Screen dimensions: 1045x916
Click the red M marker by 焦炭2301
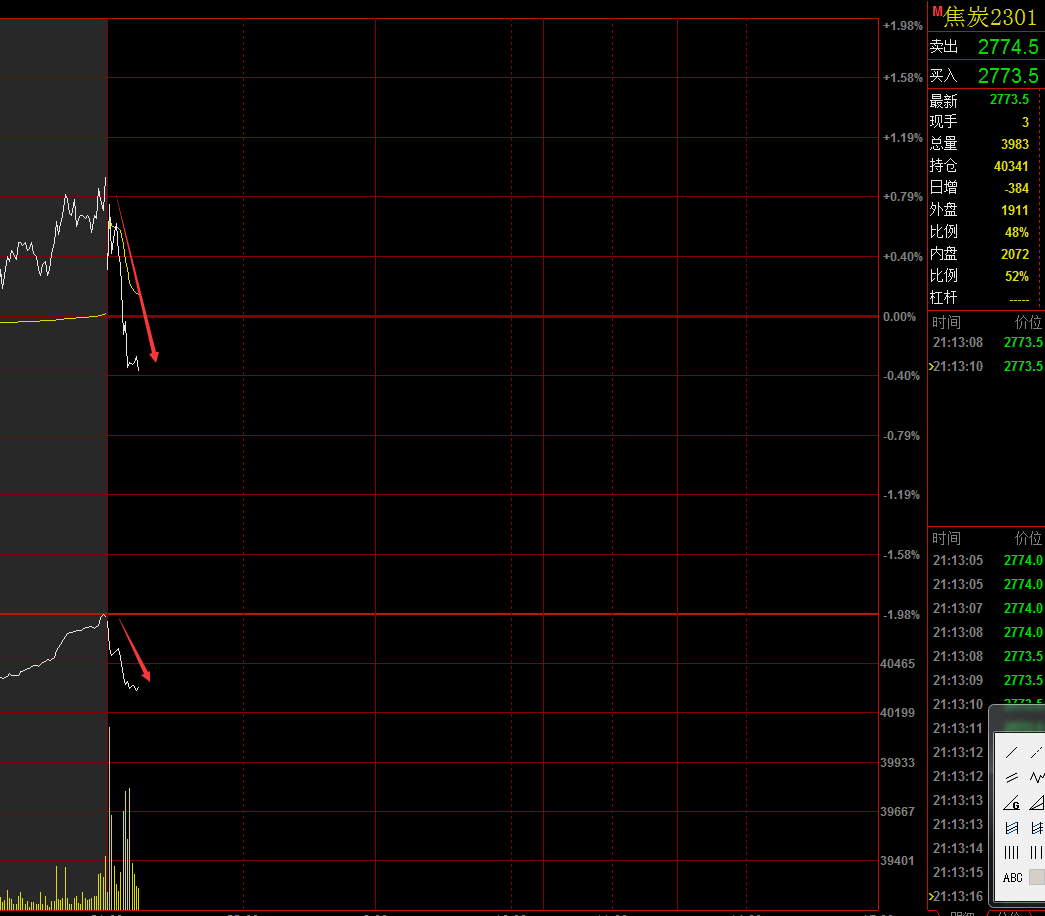click(x=936, y=11)
